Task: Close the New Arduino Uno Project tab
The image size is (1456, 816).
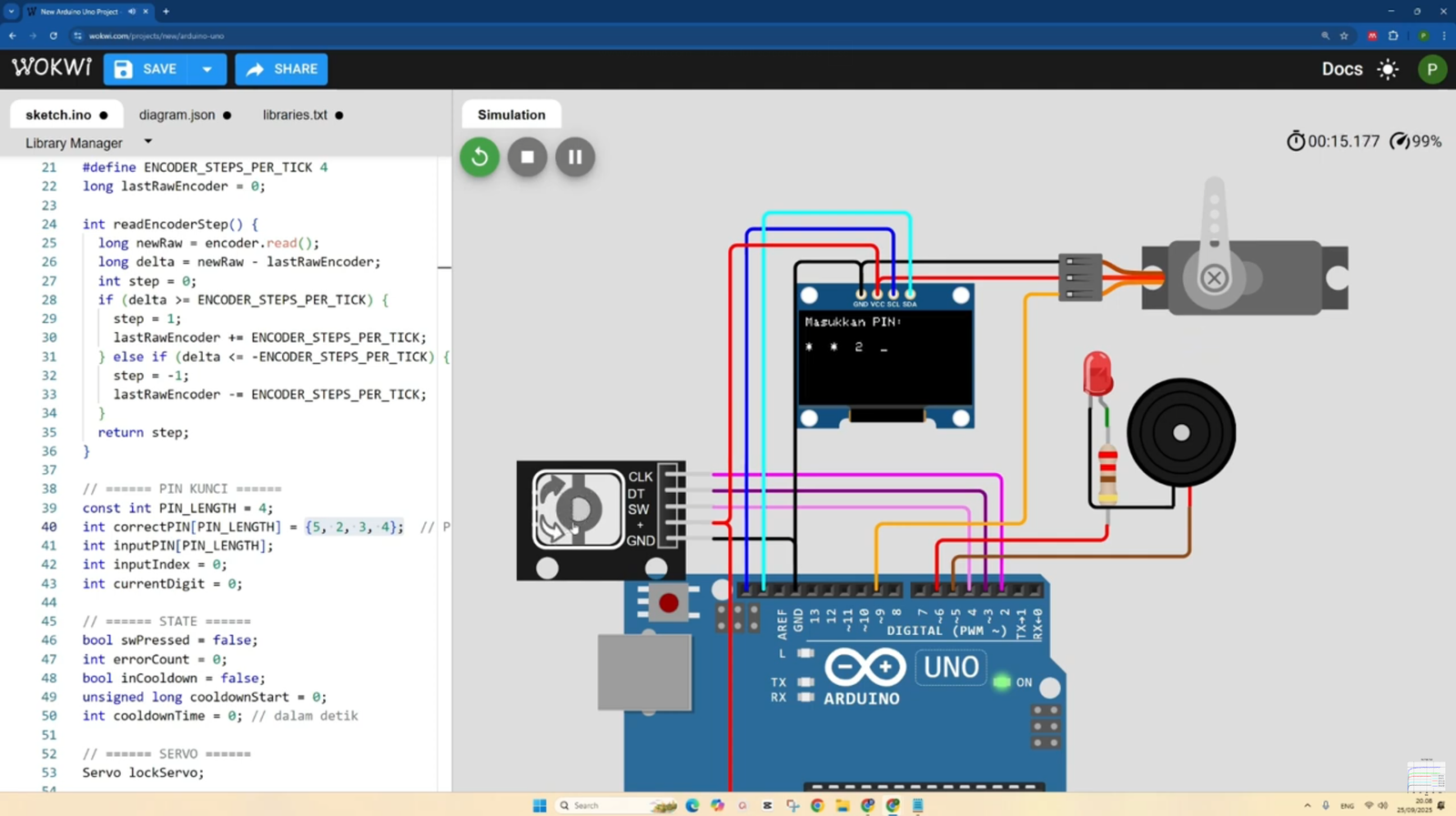Action: pos(146,12)
